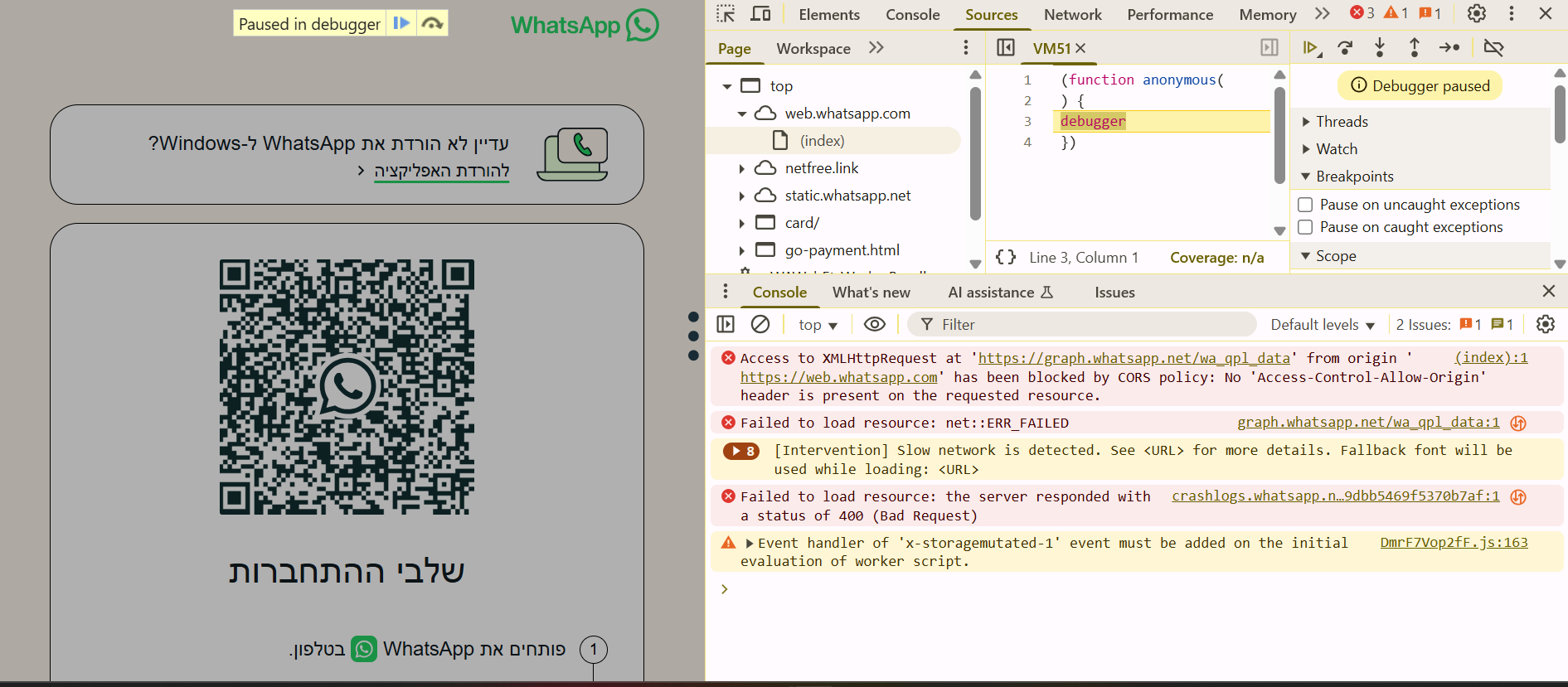Show the console sidebar
This screenshot has width=1568, height=687.
[x=726, y=324]
